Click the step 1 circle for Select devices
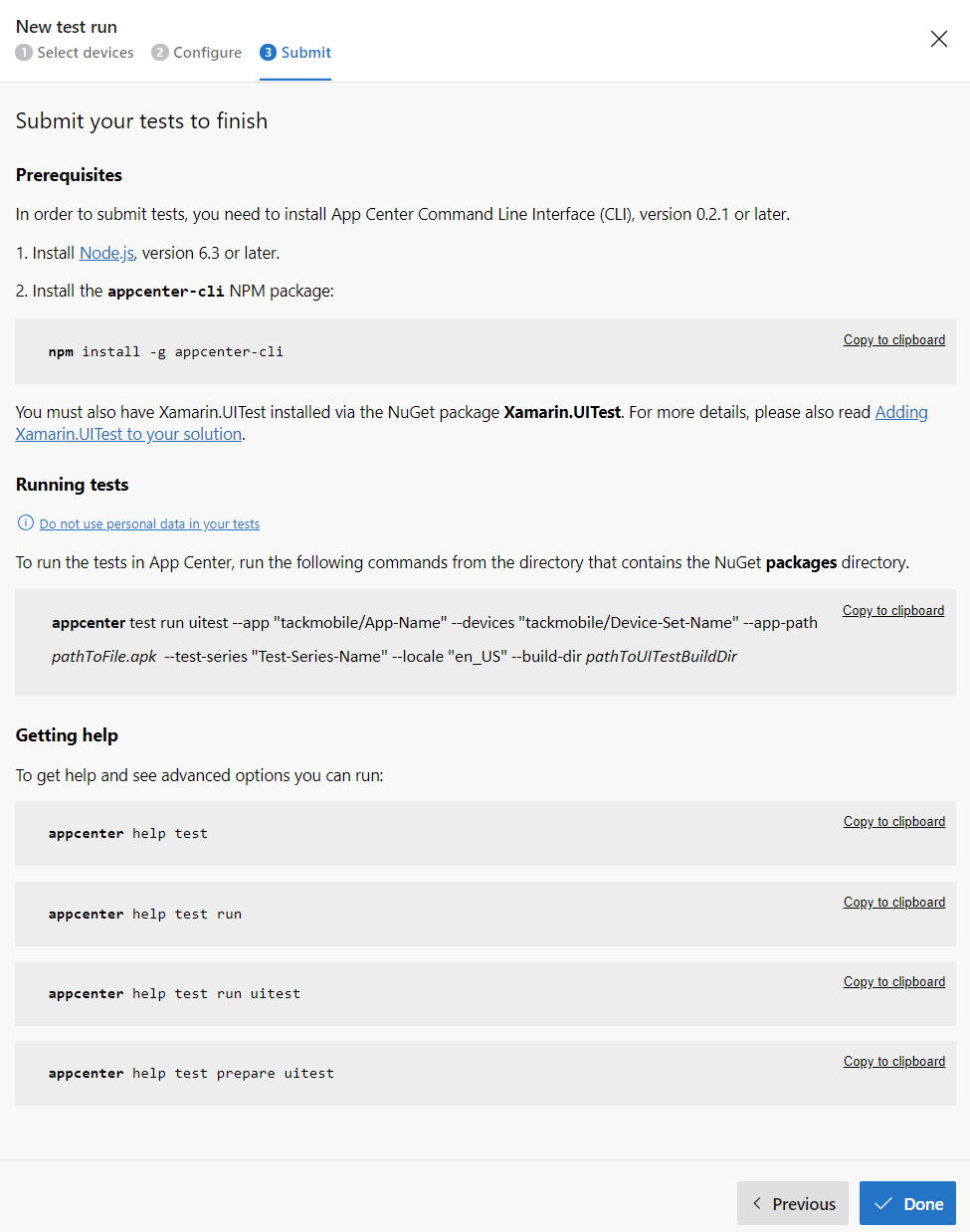The width and height of the screenshot is (970, 1232). pos(24,52)
